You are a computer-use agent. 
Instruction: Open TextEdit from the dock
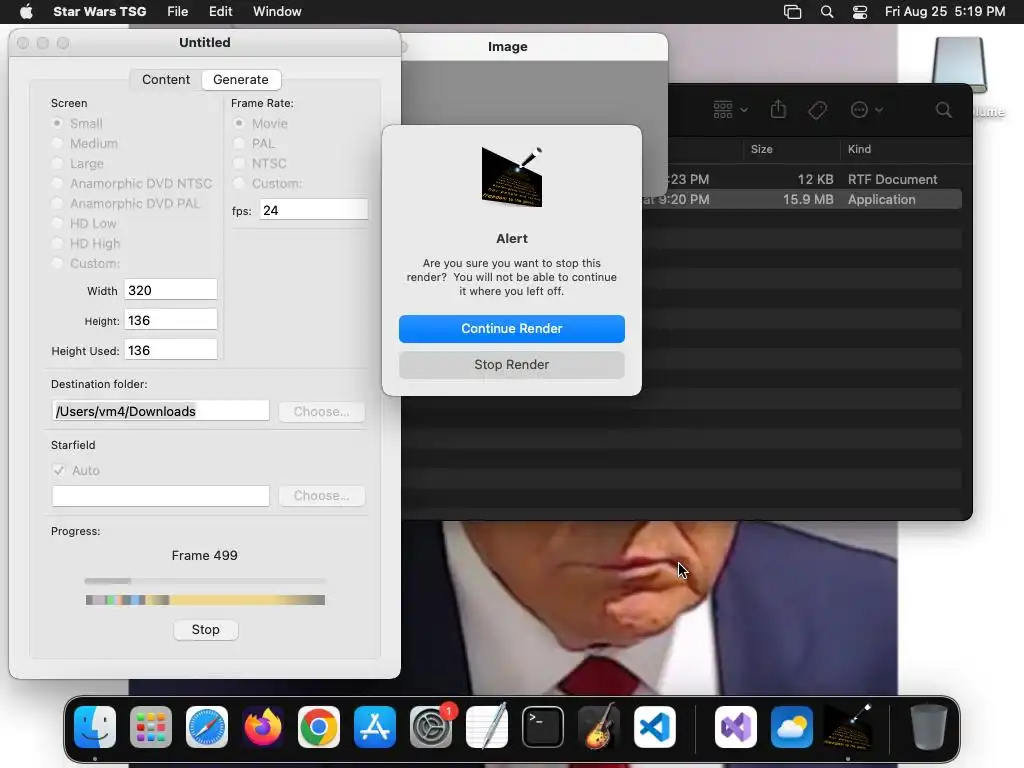[487, 727]
